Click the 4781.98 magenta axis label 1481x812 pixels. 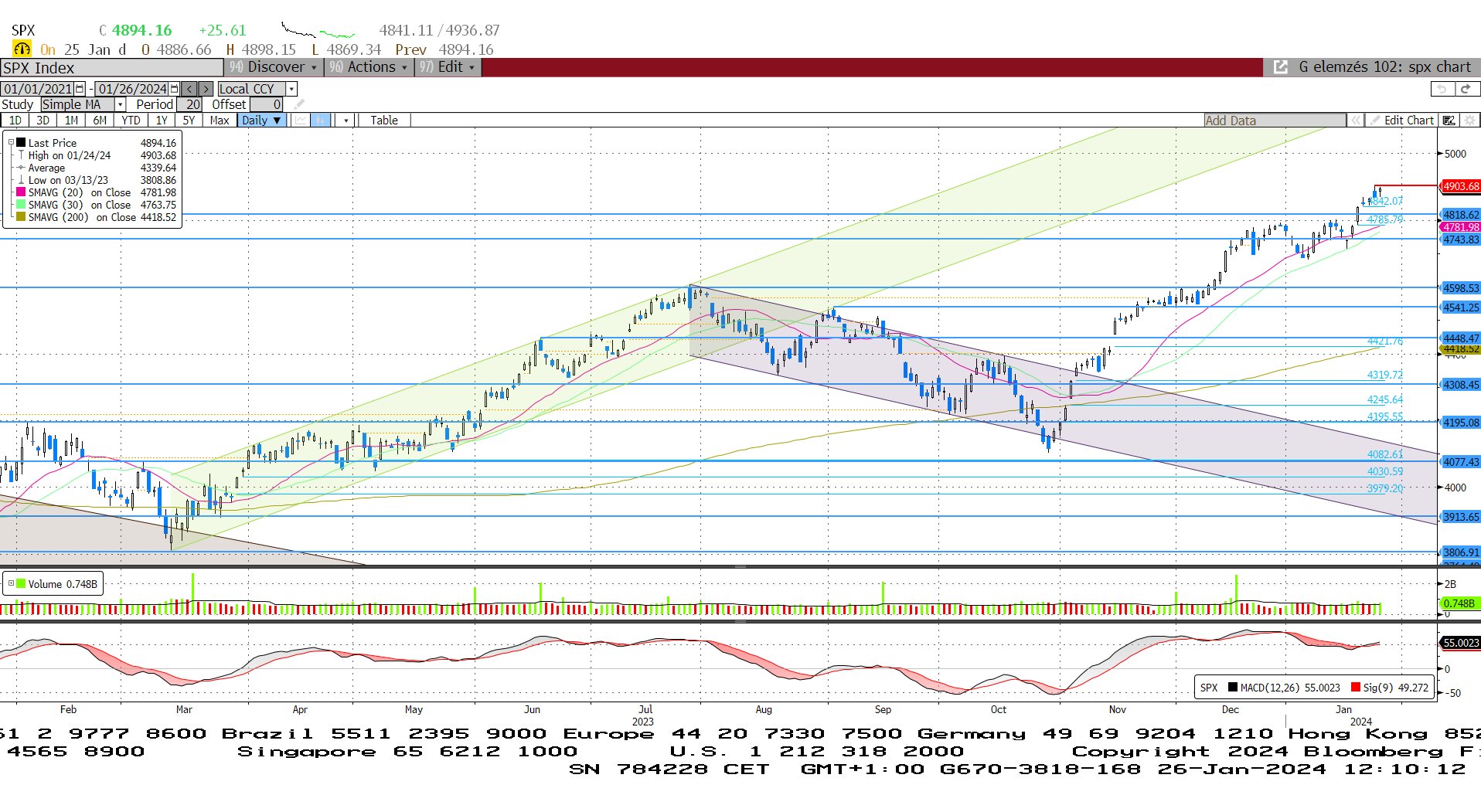pos(1461,227)
